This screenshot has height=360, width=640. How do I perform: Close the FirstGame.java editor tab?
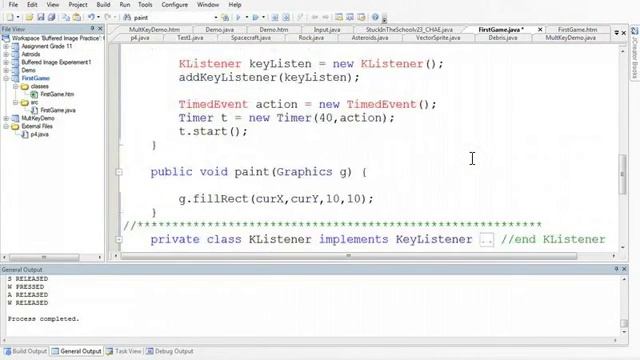point(540,29)
